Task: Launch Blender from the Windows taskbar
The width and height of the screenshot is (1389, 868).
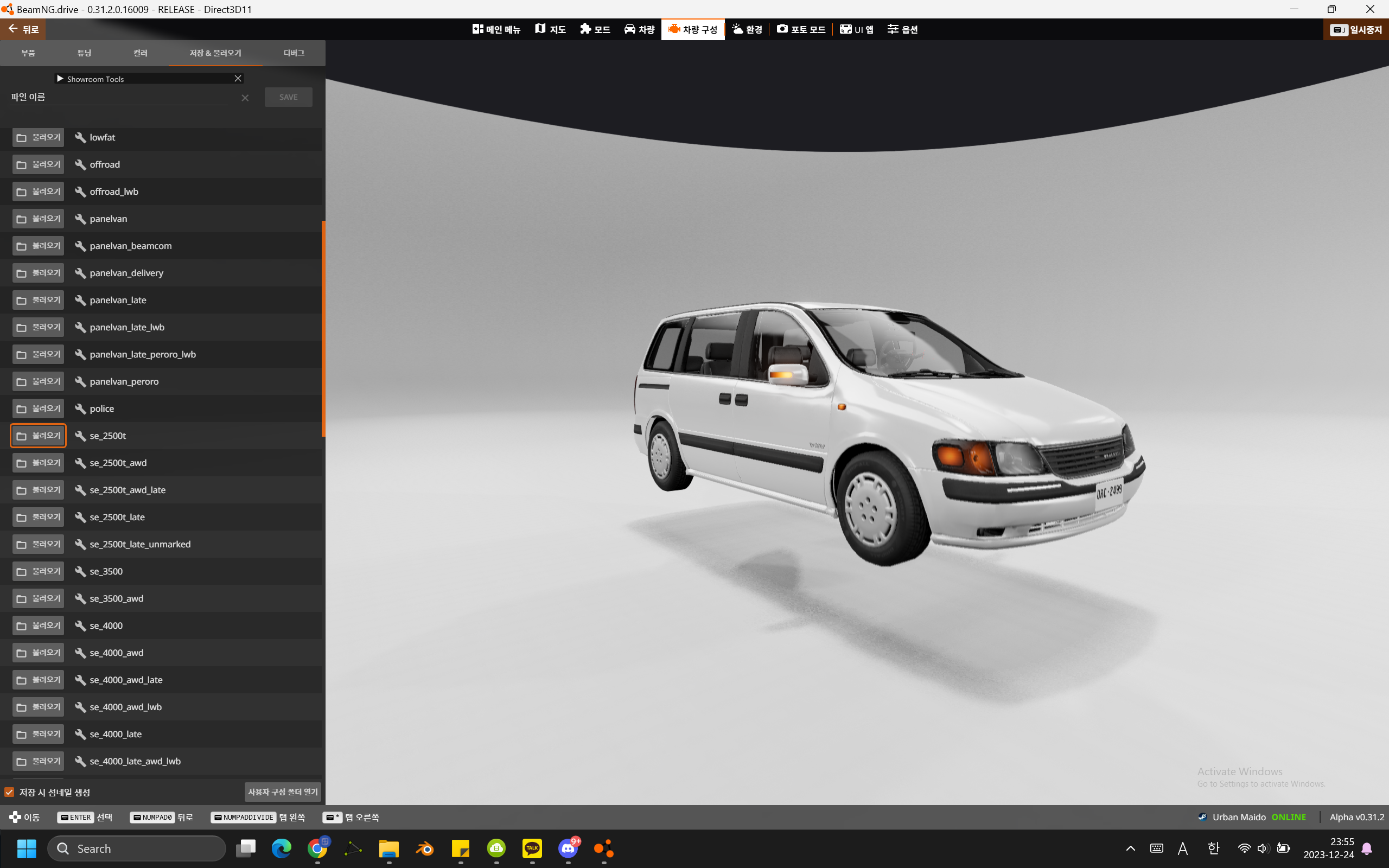Action: [425, 848]
